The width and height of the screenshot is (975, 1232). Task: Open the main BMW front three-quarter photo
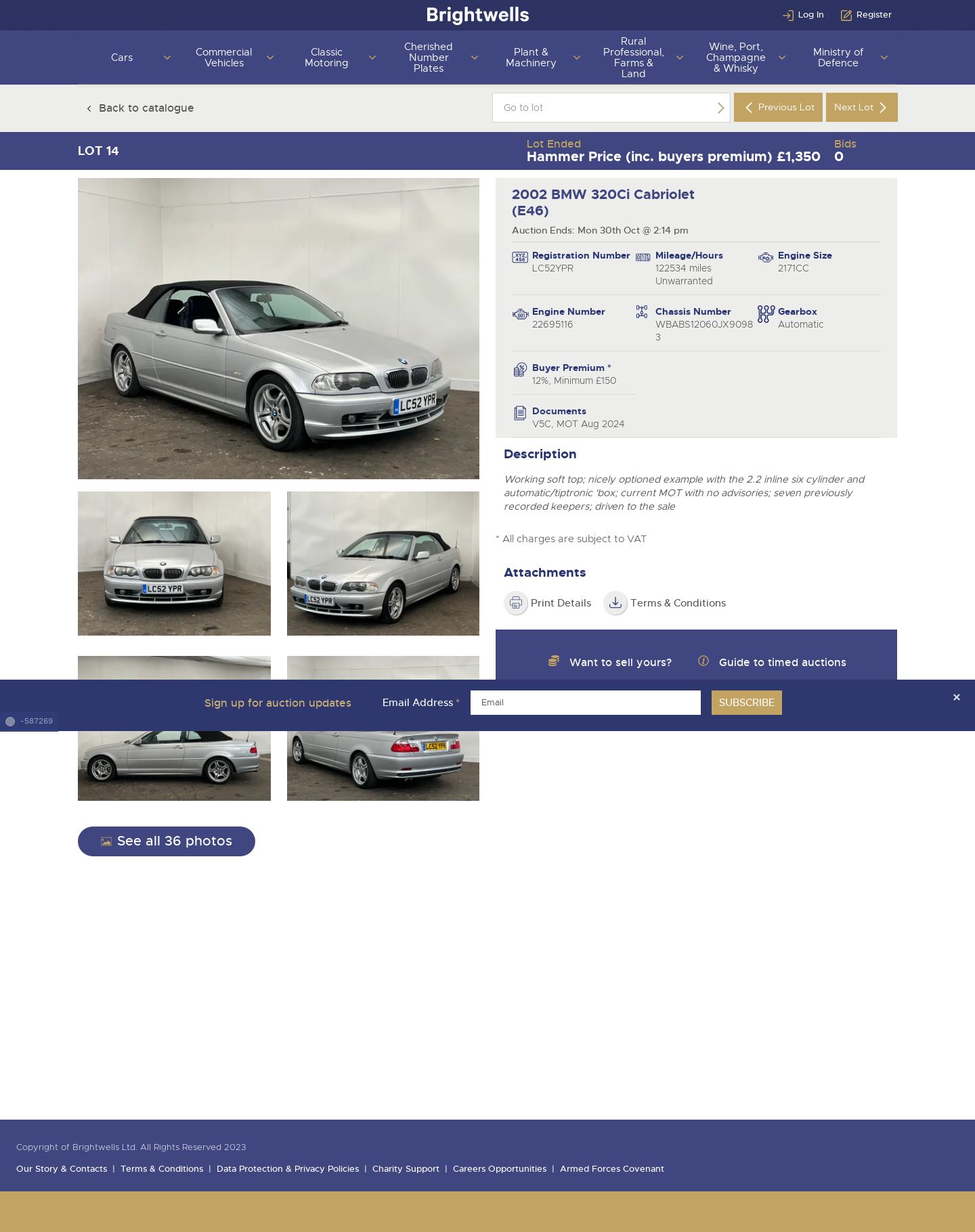coord(278,328)
